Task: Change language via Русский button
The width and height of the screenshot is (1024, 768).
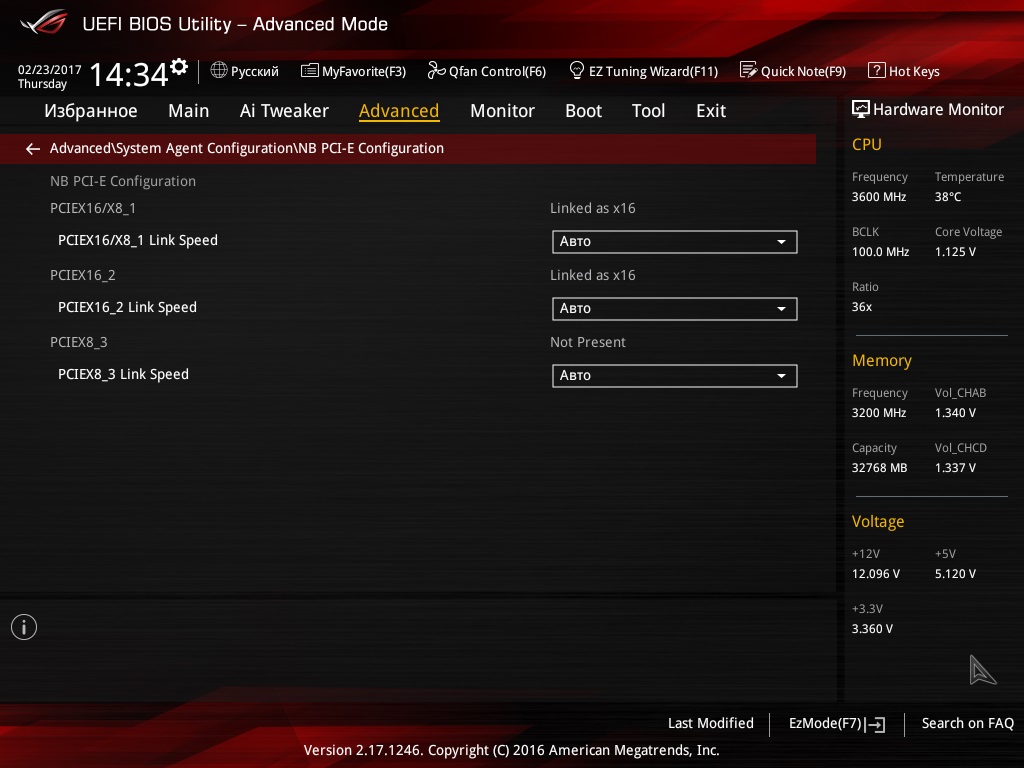Action: coord(245,71)
